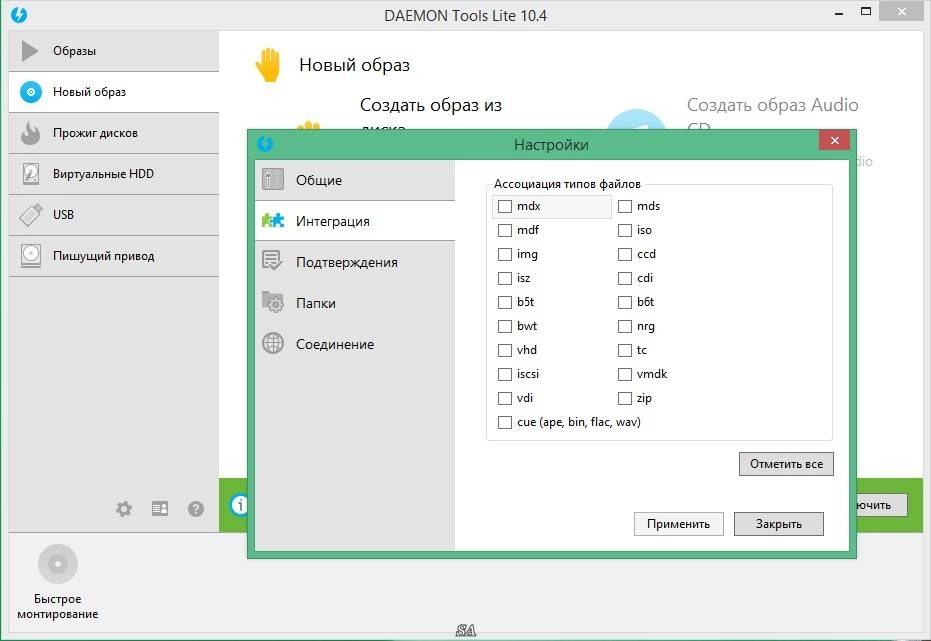This screenshot has height=641, width=931.
Task: Open Прожиг дисков section
Action: click(113, 133)
